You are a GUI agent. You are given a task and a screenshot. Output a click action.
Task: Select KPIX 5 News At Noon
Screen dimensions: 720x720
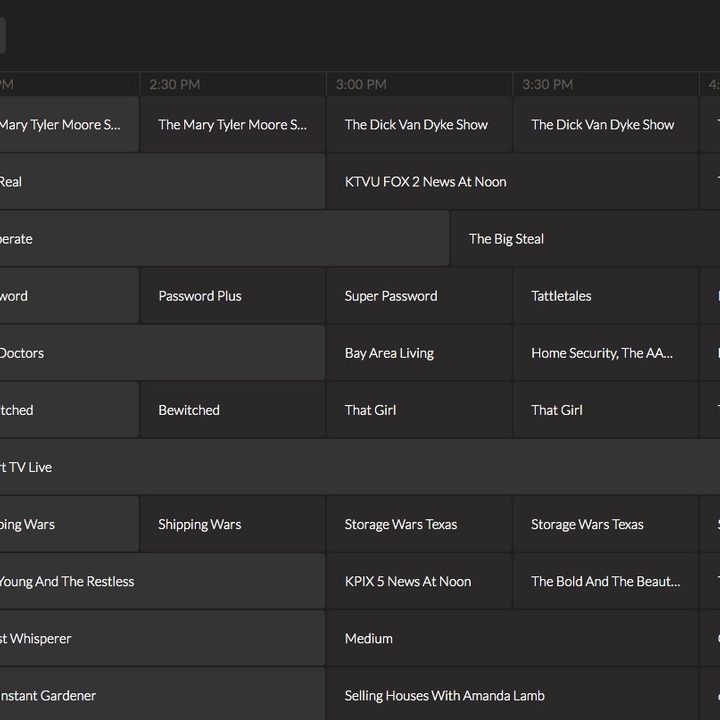pos(419,581)
